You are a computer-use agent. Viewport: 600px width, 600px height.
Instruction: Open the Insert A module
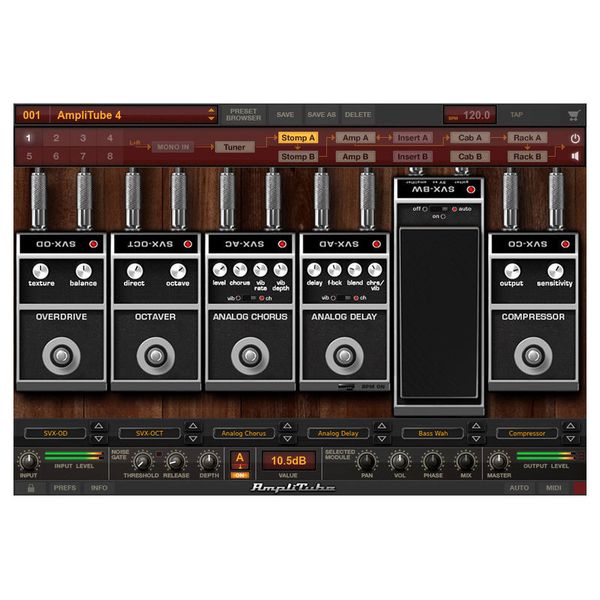pos(412,138)
